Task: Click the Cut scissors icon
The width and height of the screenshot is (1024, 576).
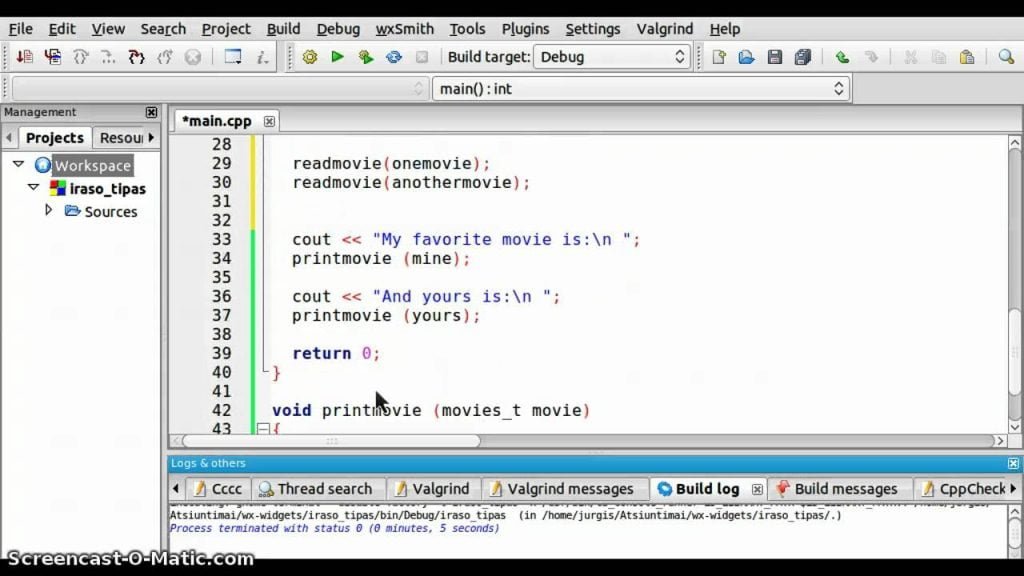Action: click(x=910, y=57)
